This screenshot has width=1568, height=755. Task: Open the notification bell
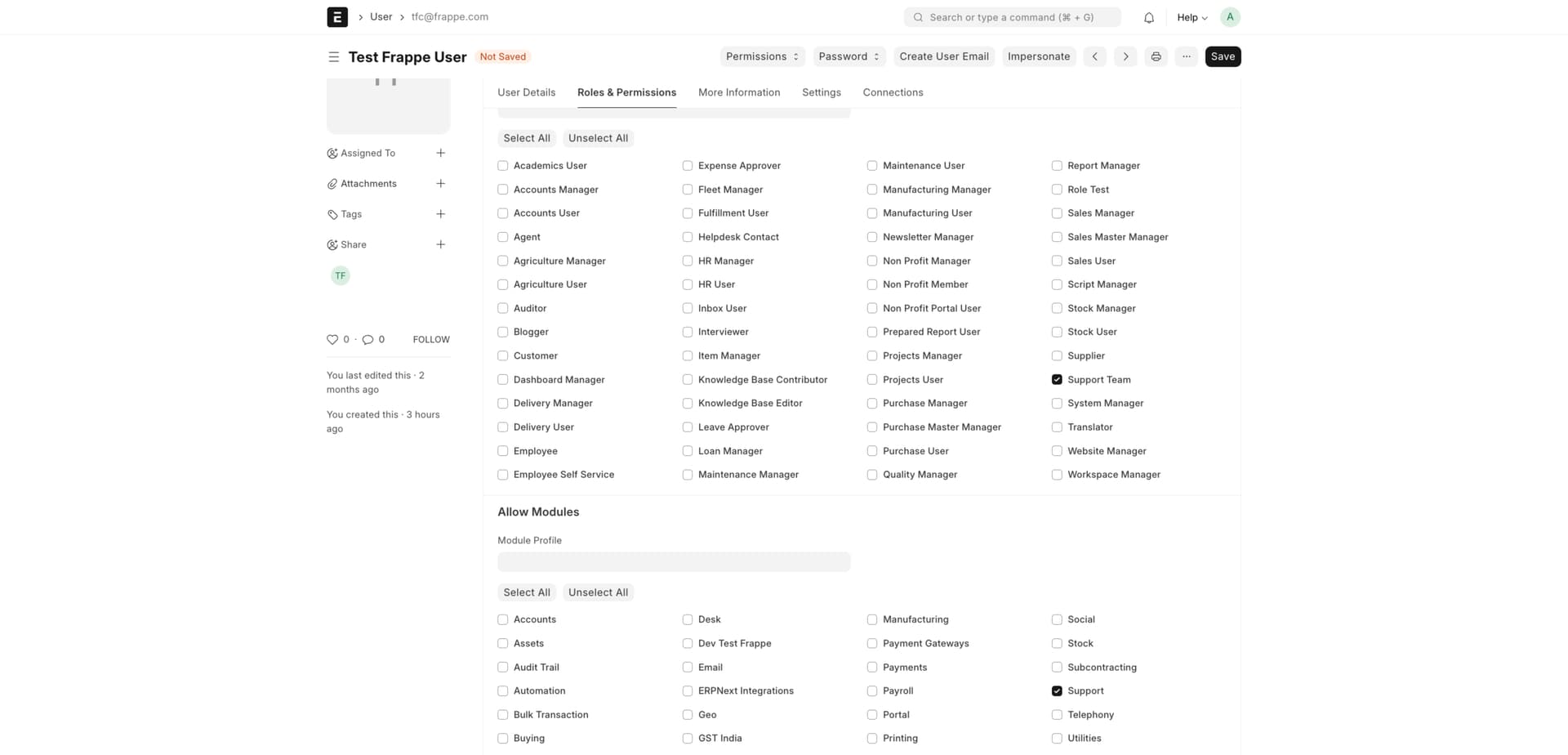[1147, 16]
